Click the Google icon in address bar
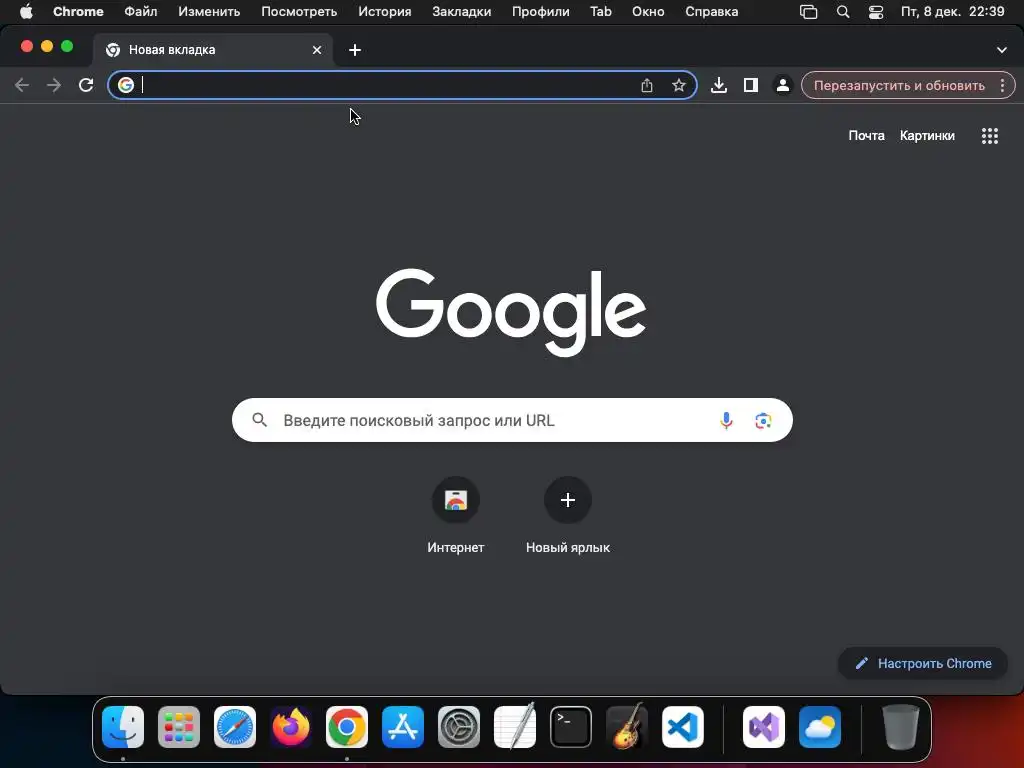 point(125,85)
